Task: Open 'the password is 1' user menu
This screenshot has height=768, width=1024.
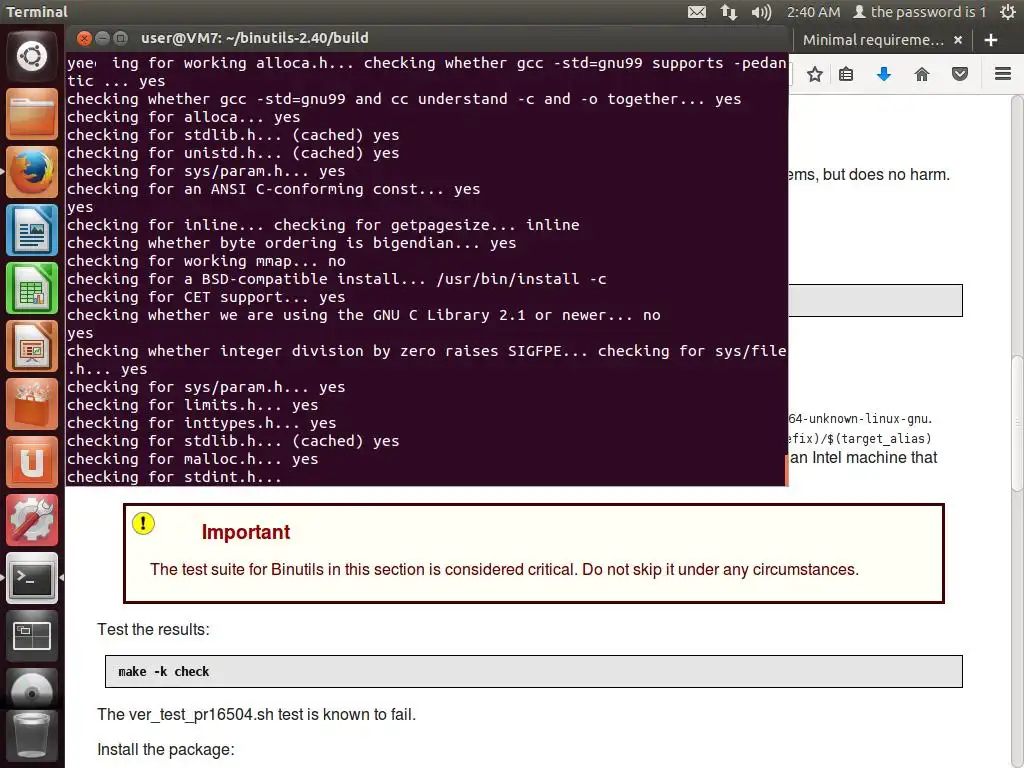Action: pyautogui.click(x=920, y=12)
